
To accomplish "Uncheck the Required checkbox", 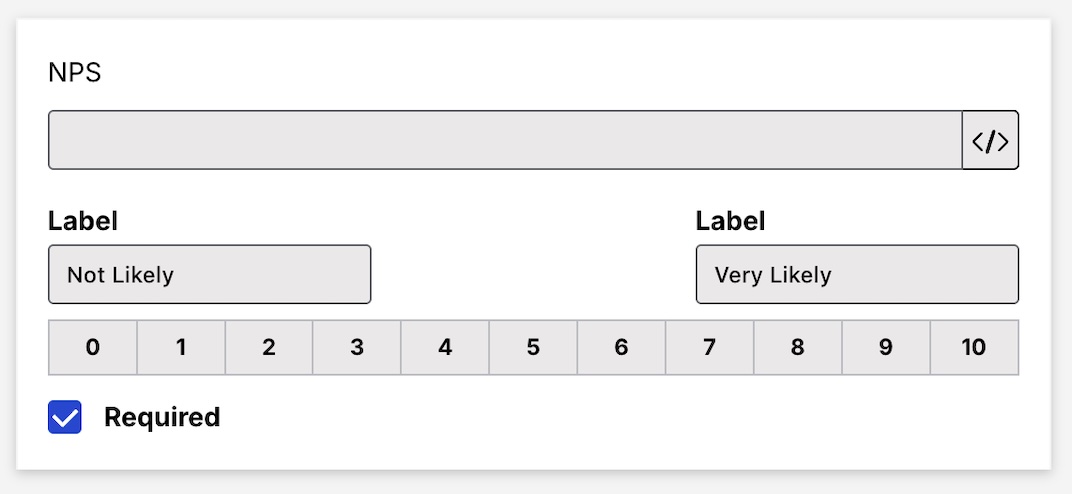I will (x=65, y=417).
